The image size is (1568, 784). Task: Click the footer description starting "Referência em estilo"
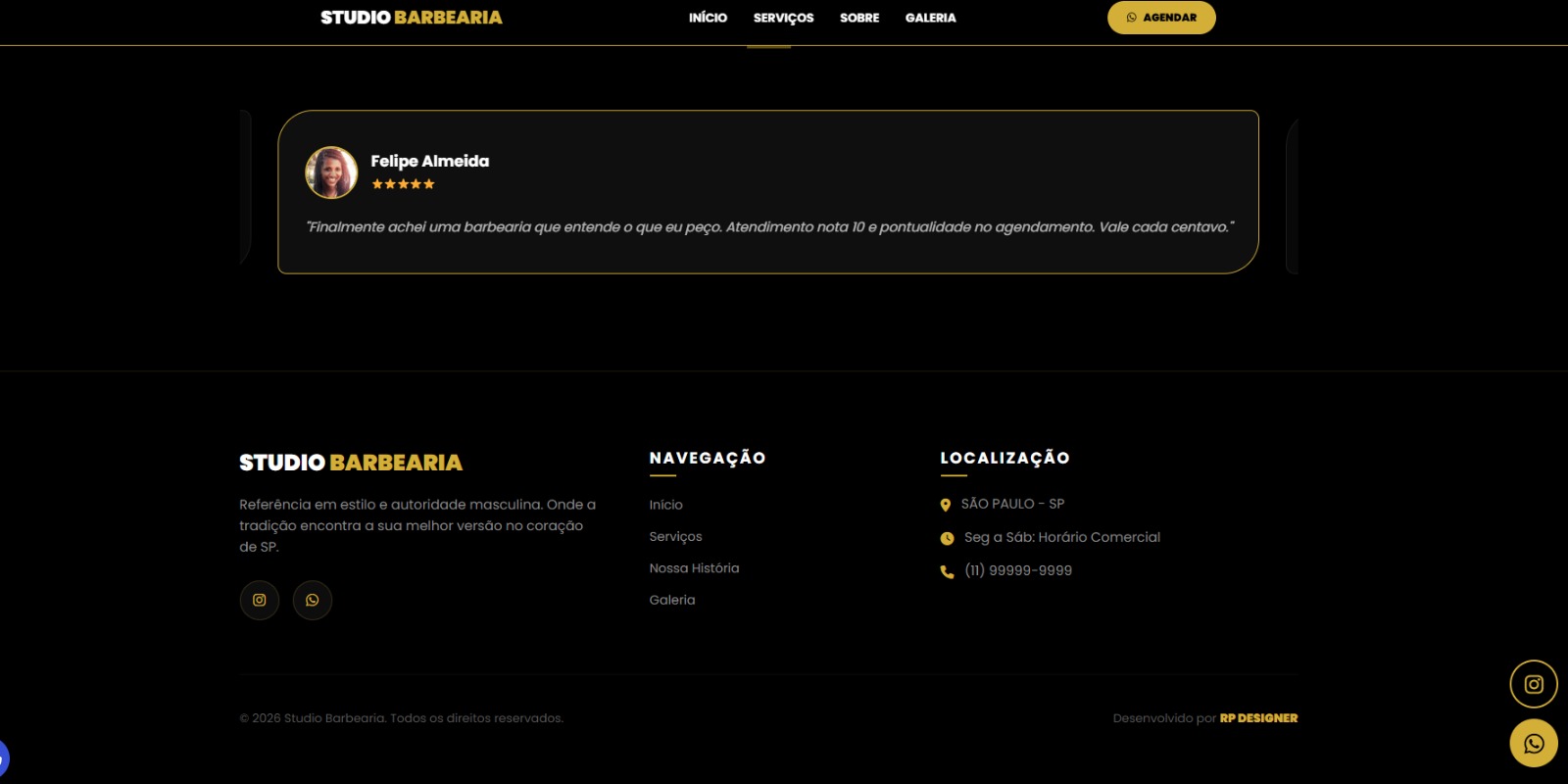click(417, 525)
